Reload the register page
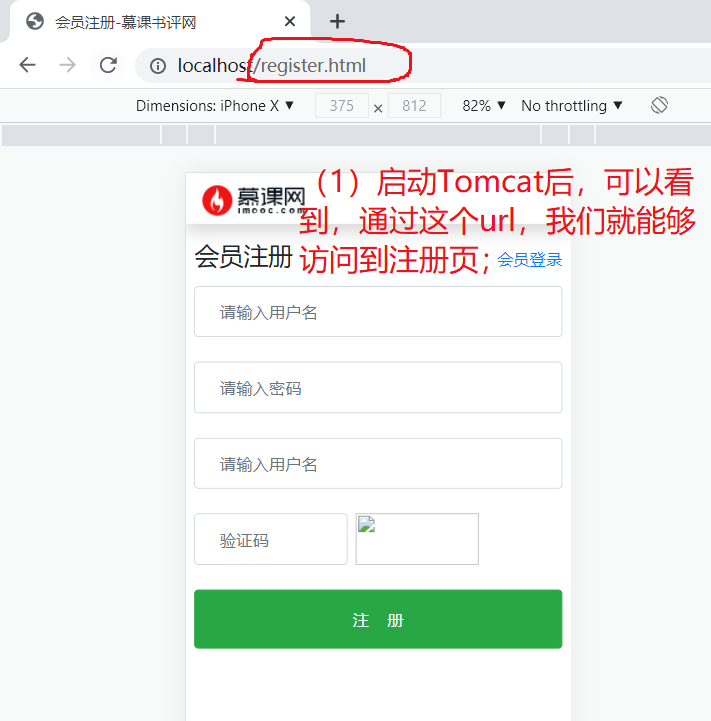 [108, 65]
